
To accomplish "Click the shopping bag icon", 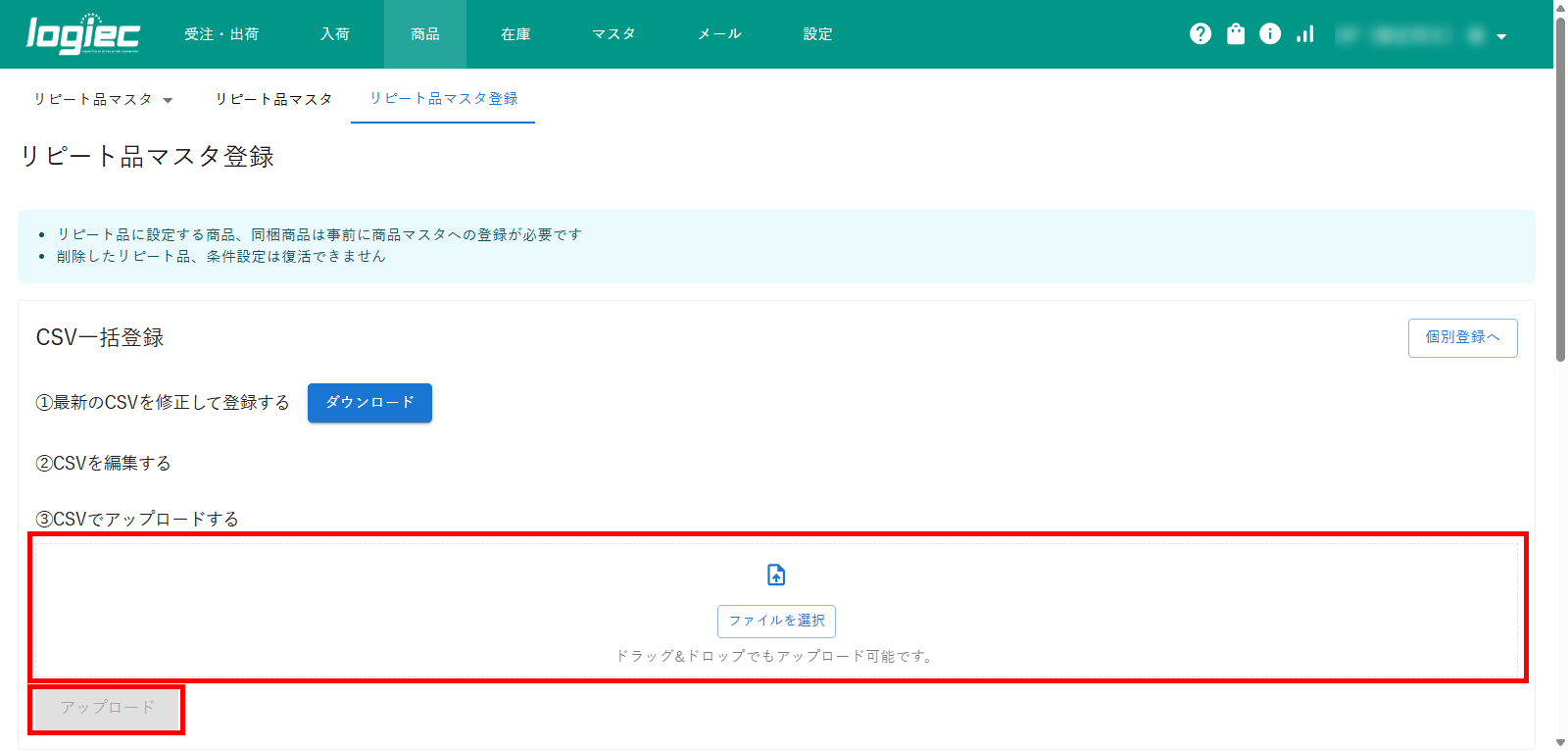I will point(1236,34).
